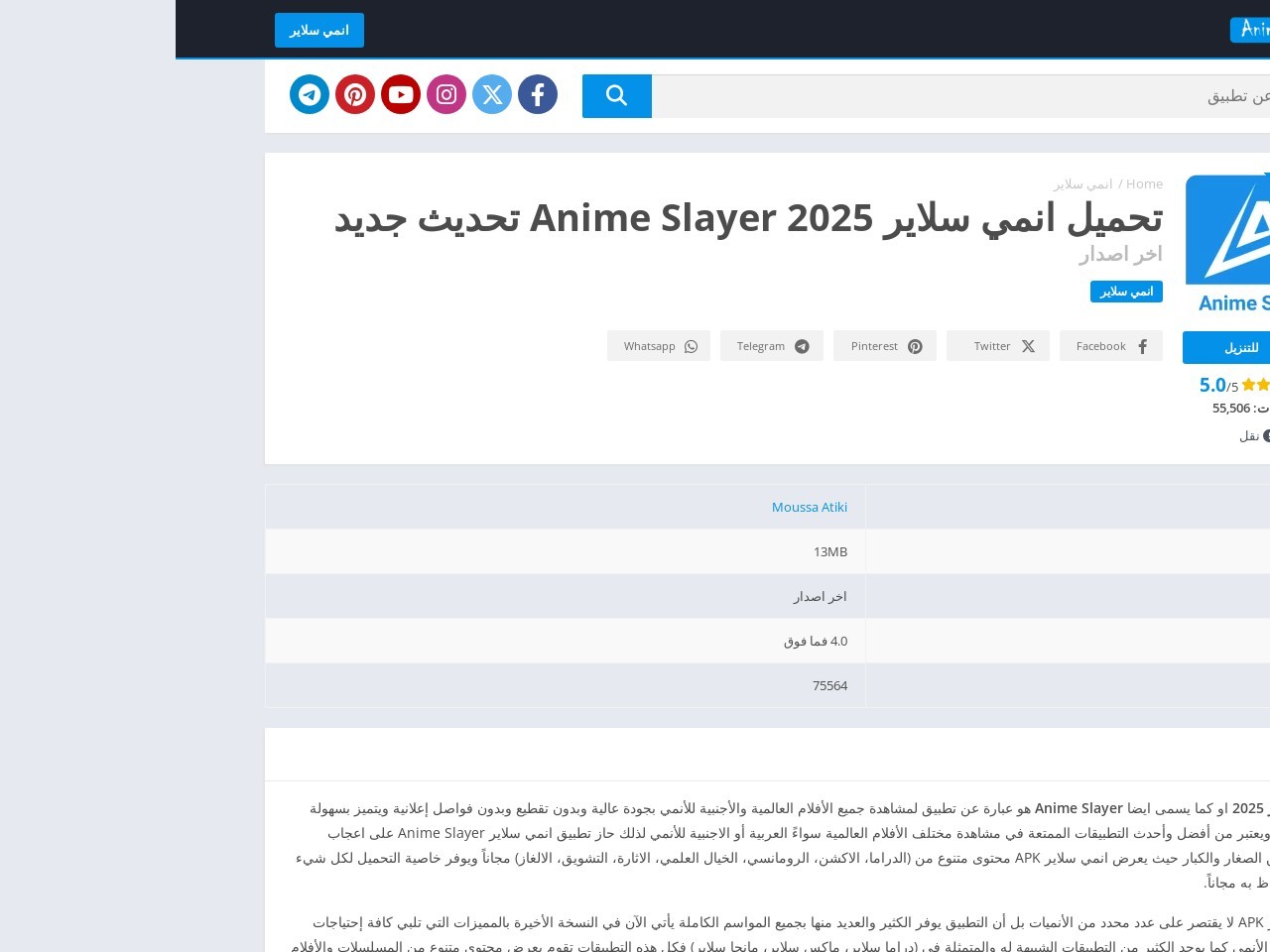Click the 4.0 فما فوق requirement cell

click(566, 641)
